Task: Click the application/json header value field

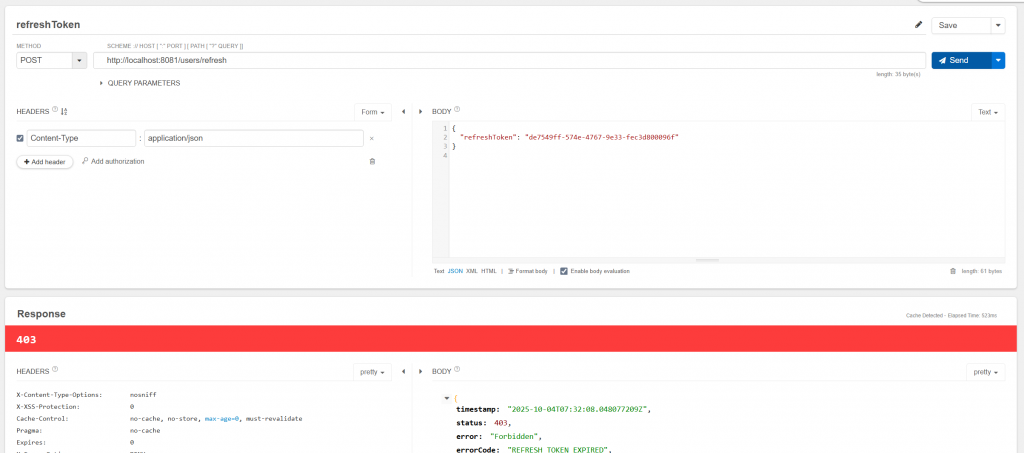Action: click(x=254, y=138)
